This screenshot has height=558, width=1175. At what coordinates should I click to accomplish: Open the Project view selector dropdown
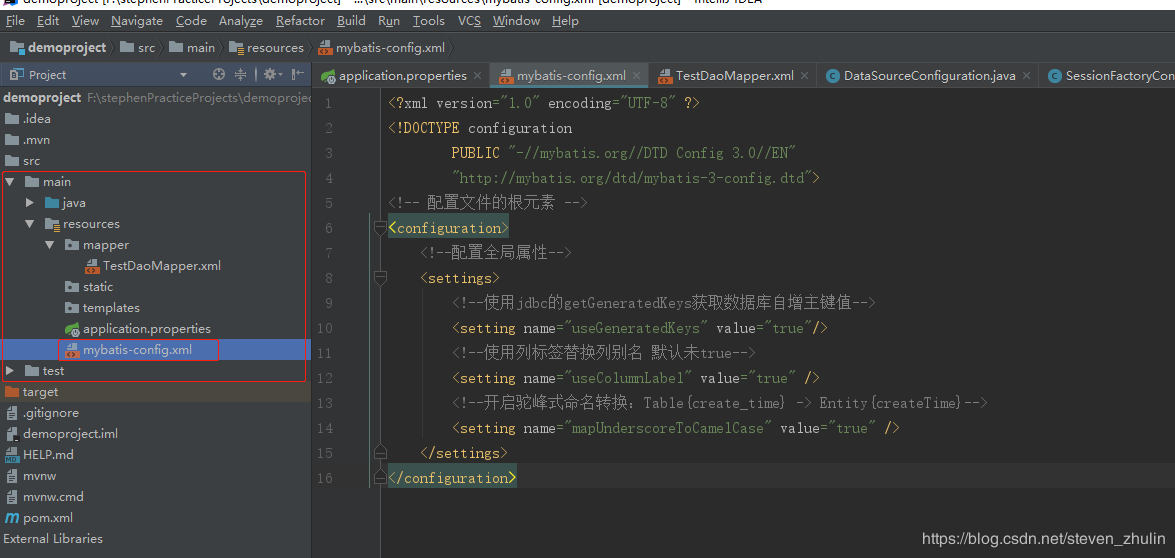[x=183, y=75]
